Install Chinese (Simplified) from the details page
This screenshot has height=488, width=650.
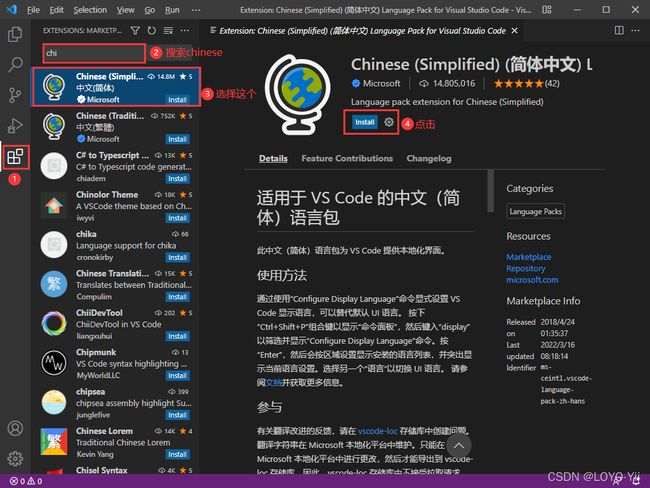pyautogui.click(x=365, y=122)
